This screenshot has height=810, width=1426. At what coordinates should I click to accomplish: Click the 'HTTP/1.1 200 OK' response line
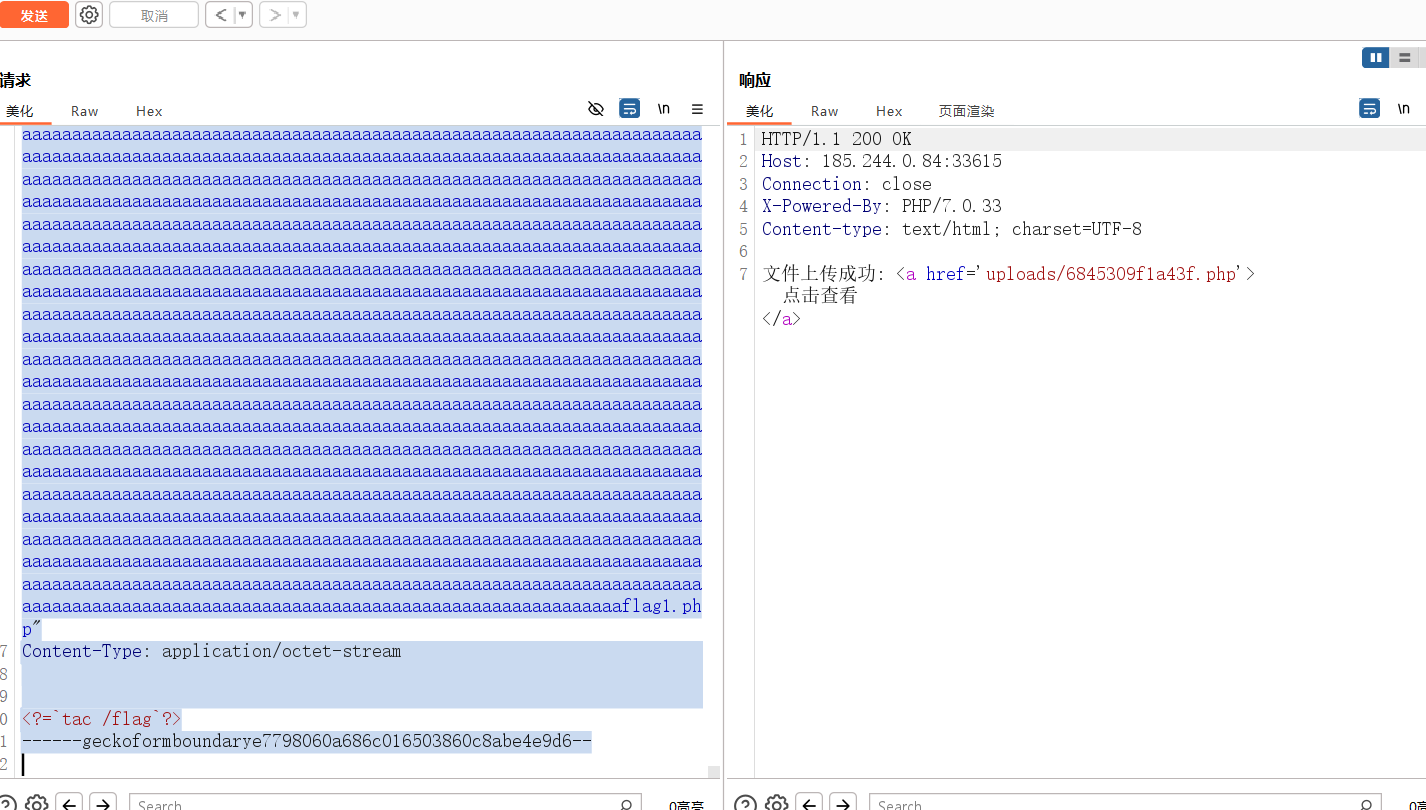[x=836, y=139]
